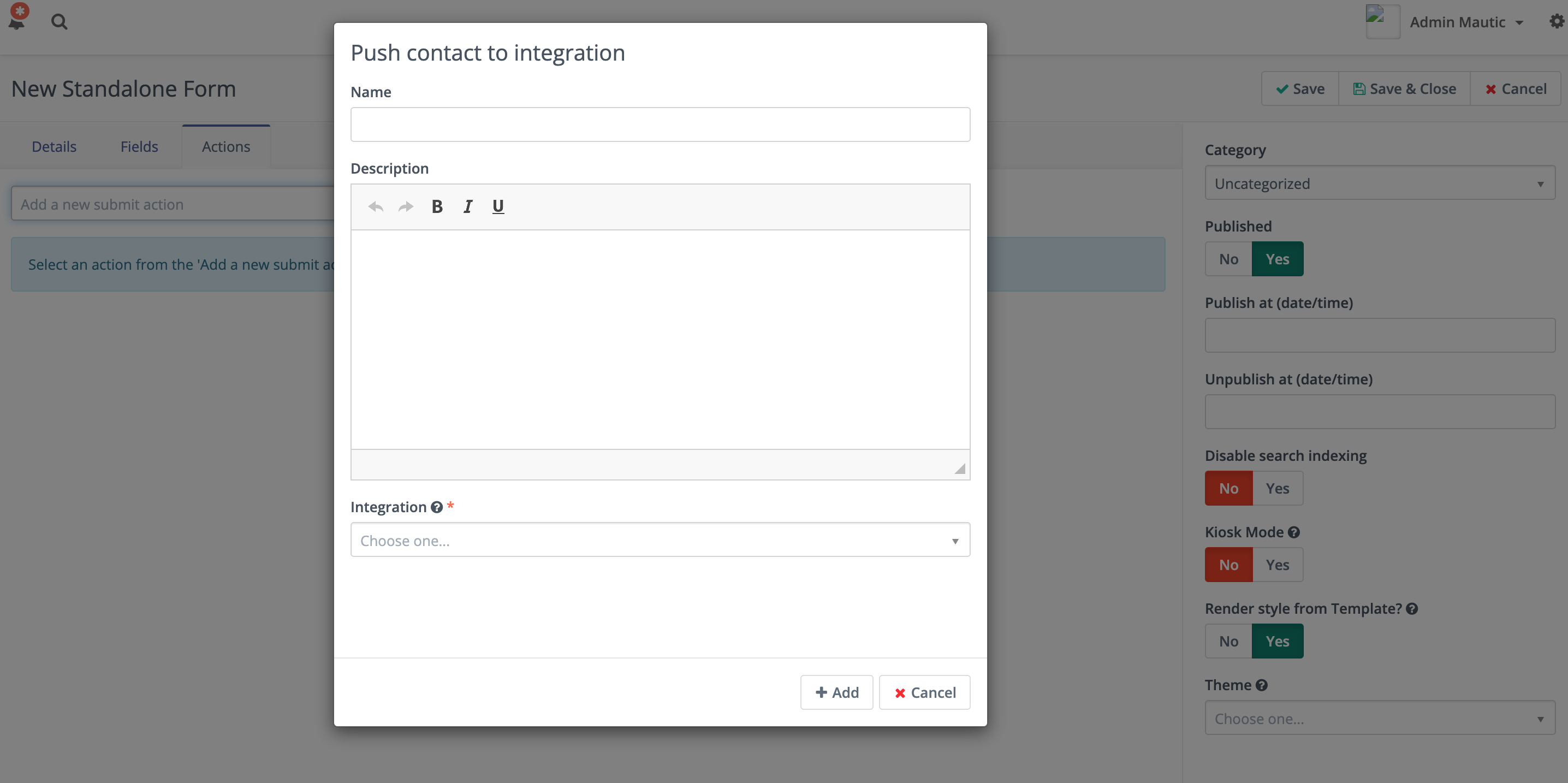Open the Category dropdown showing Uncategorized

(1379, 183)
